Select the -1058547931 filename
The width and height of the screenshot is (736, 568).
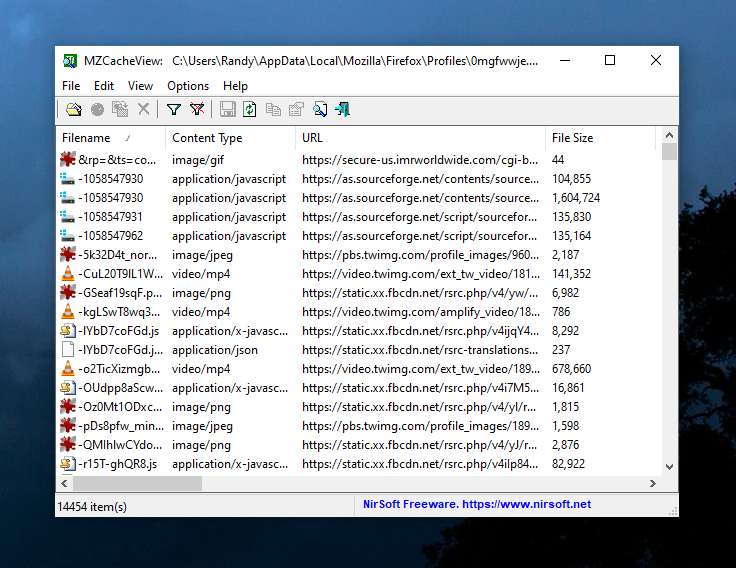click(111, 217)
